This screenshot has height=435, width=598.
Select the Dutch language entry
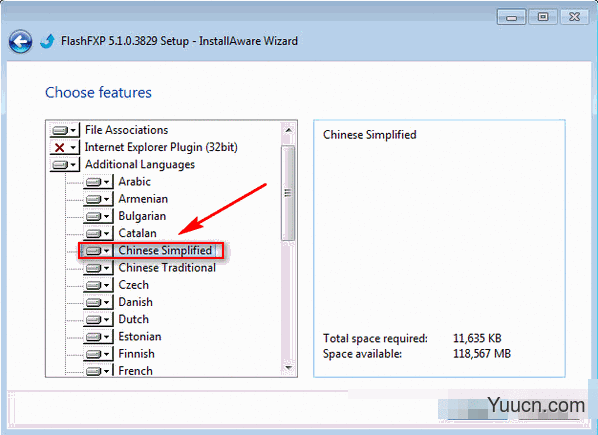tap(133, 319)
